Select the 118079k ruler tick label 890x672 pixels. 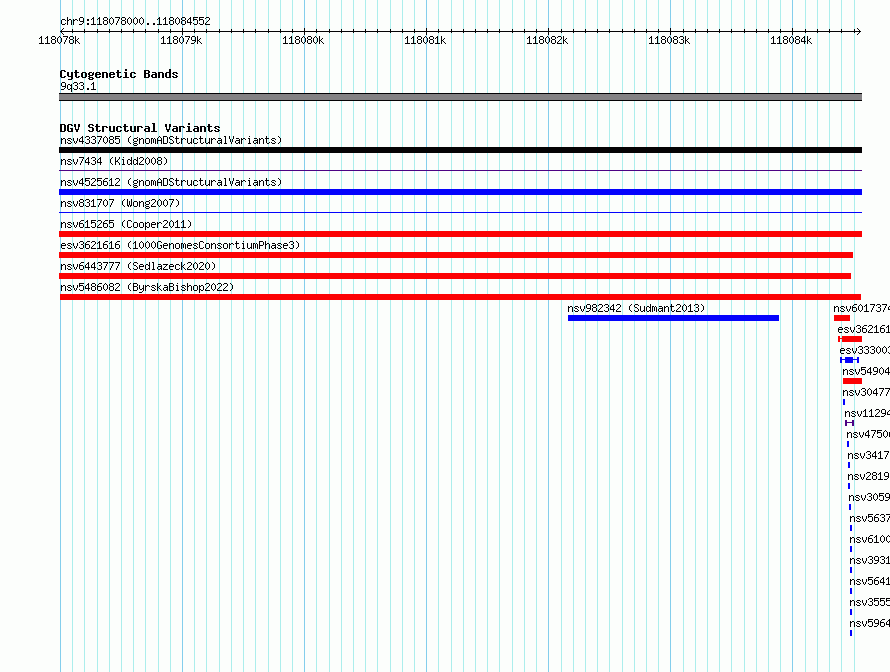click(x=181, y=40)
